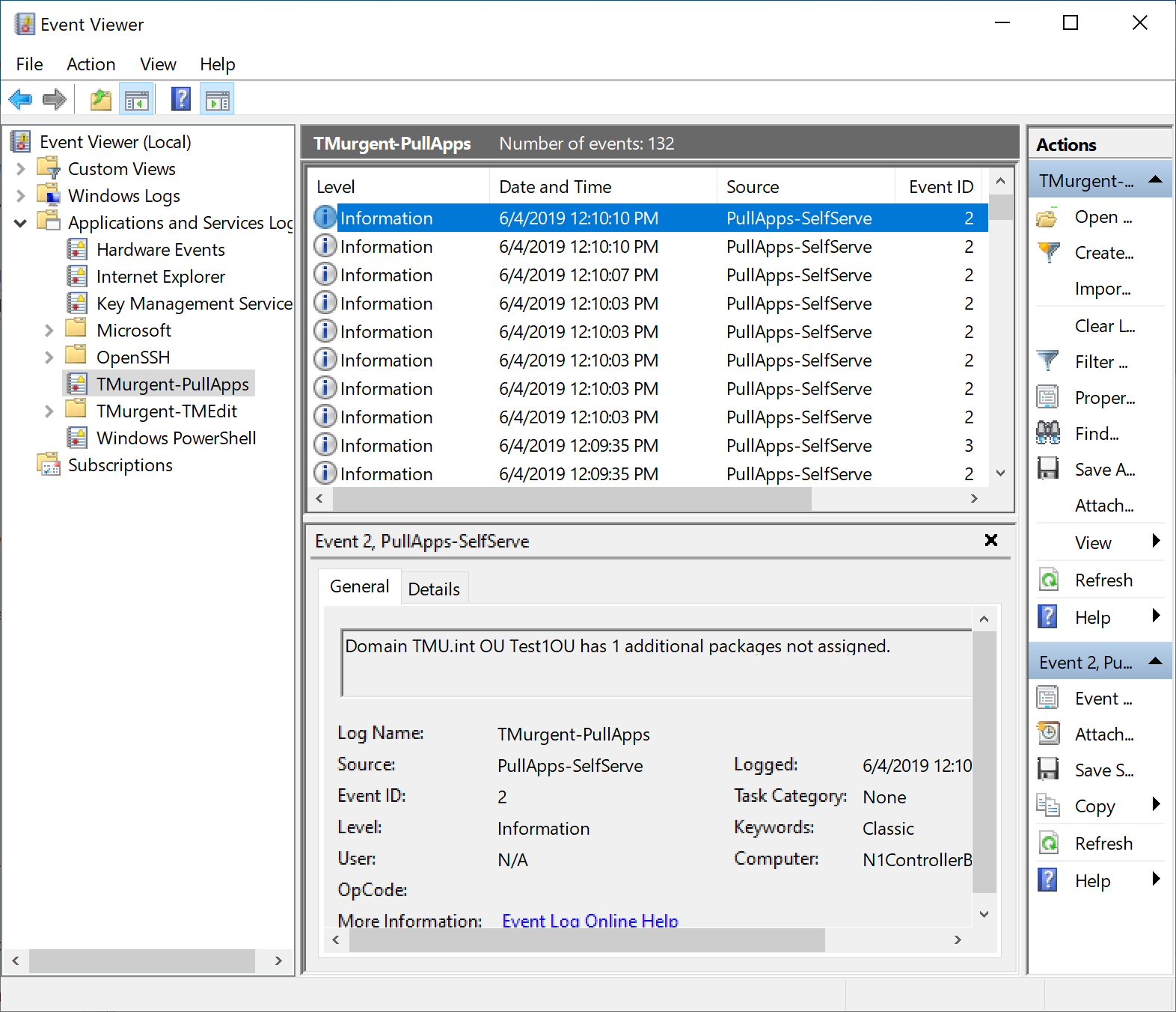Click the blue Help toolbar icon
1176x1012 pixels.
pyautogui.click(x=181, y=99)
